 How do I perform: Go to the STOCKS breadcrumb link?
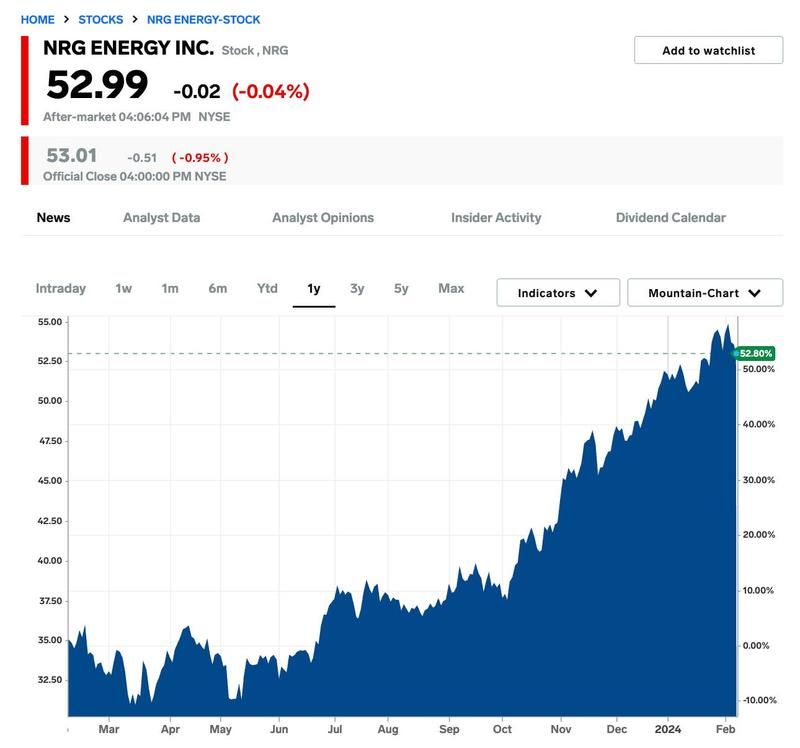pyautogui.click(x=101, y=20)
